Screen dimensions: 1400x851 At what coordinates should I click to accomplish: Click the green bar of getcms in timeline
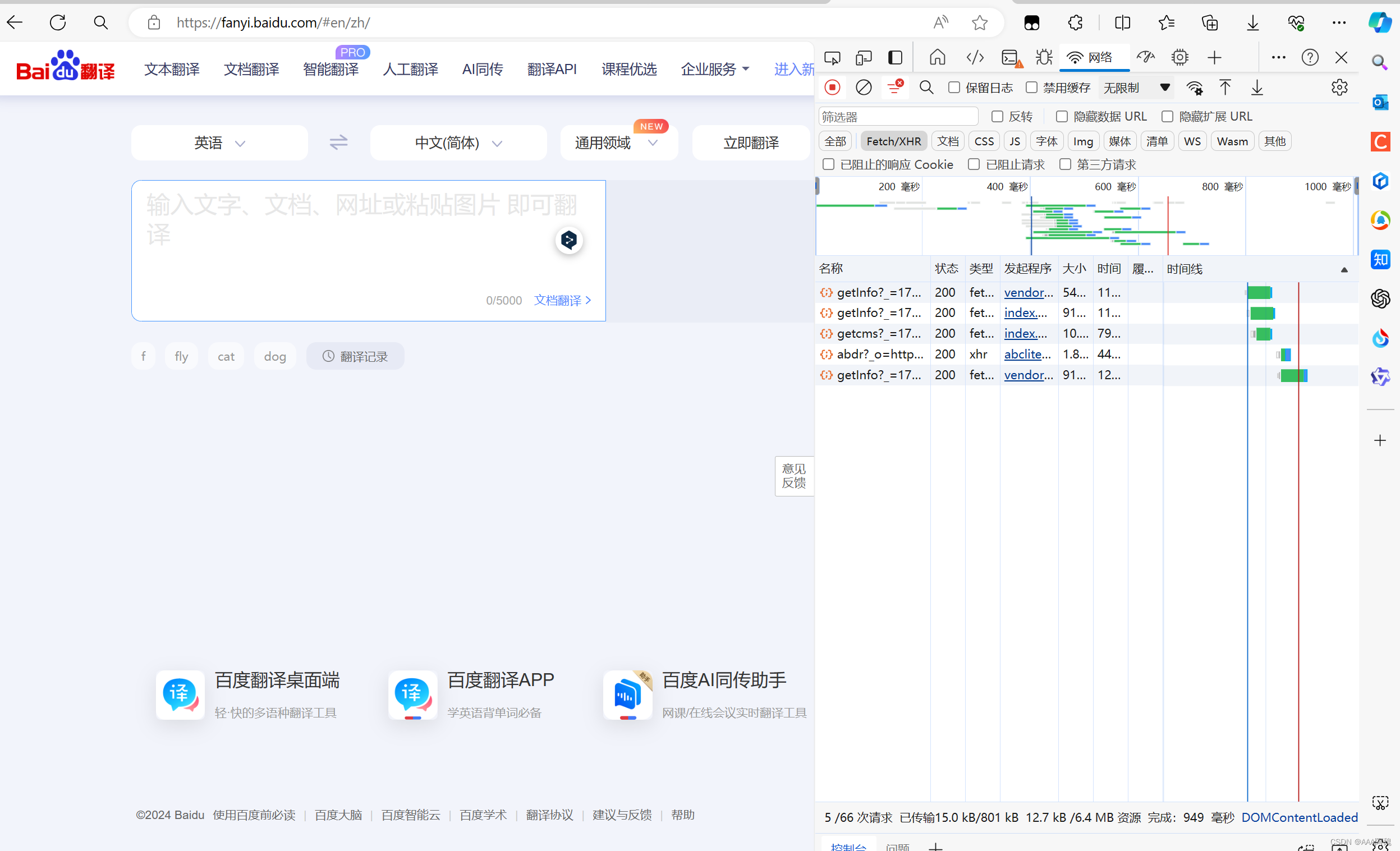click(1264, 334)
